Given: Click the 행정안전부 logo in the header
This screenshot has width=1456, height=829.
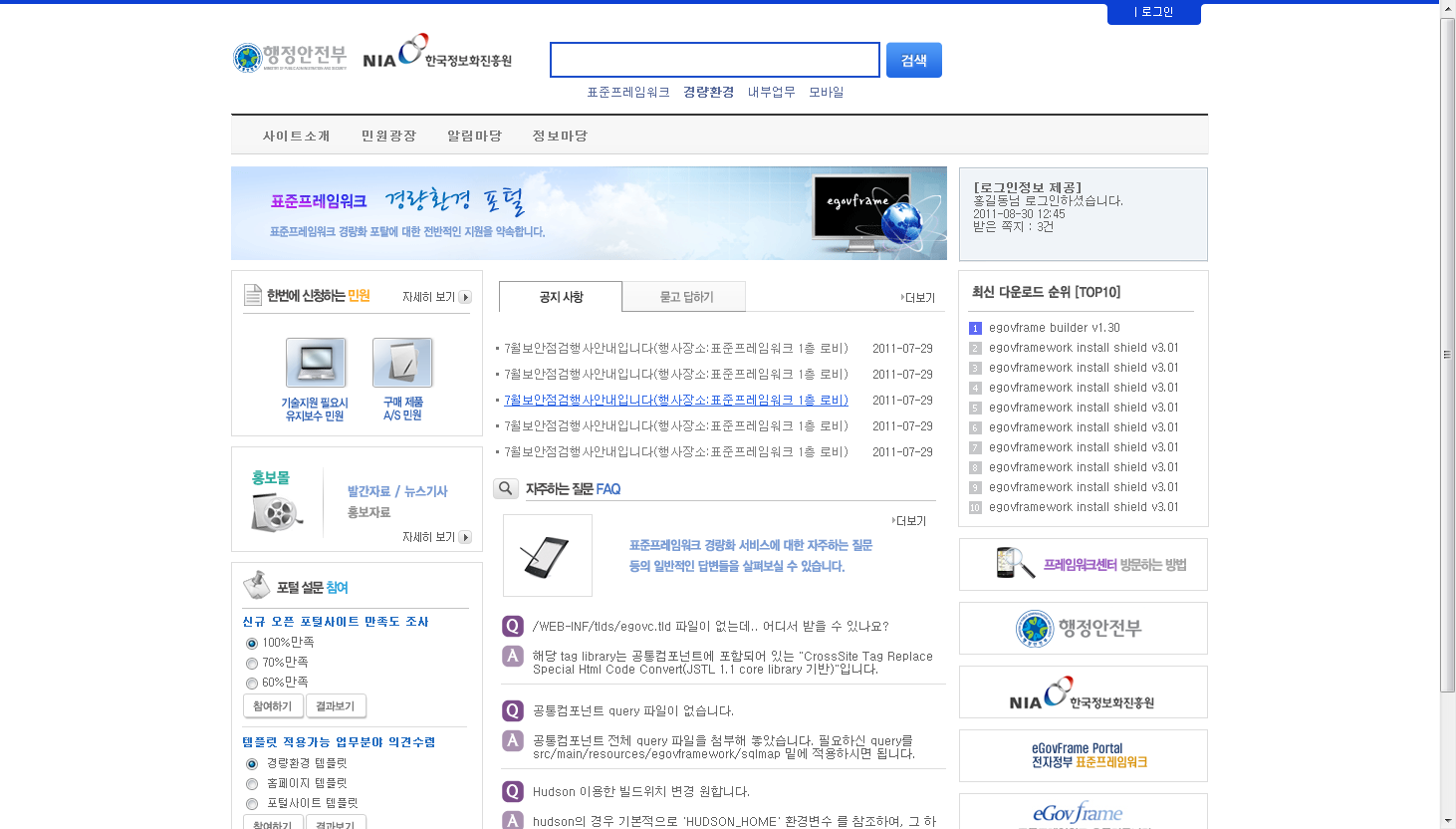Looking at the screenshot, I should pos(290,58).
